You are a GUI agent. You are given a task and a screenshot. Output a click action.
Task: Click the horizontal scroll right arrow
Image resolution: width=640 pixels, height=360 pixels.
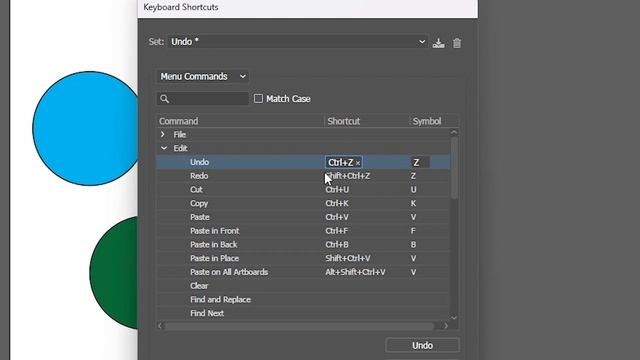point(446,326)
